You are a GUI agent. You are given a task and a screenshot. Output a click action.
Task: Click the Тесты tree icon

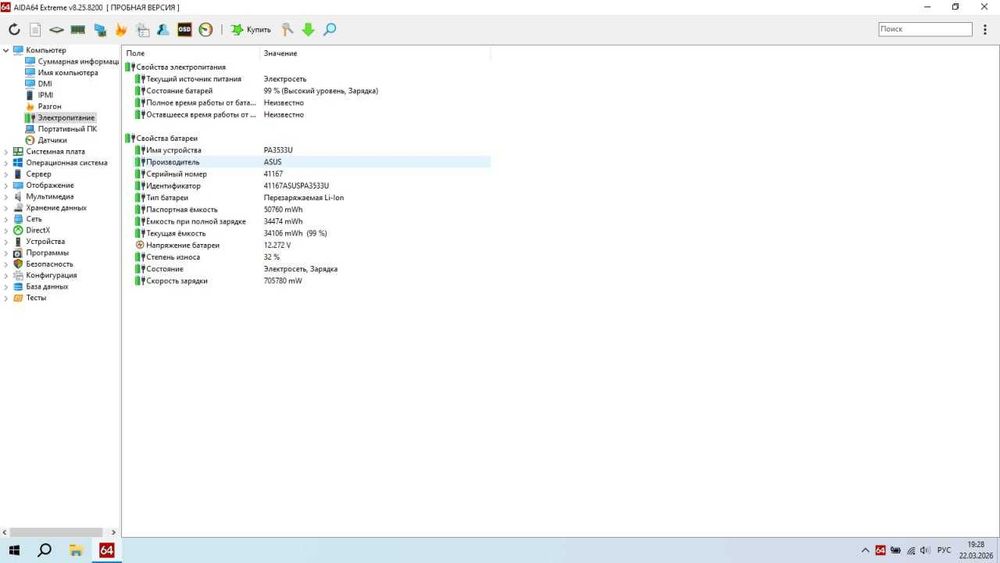(x=18, y=298)
